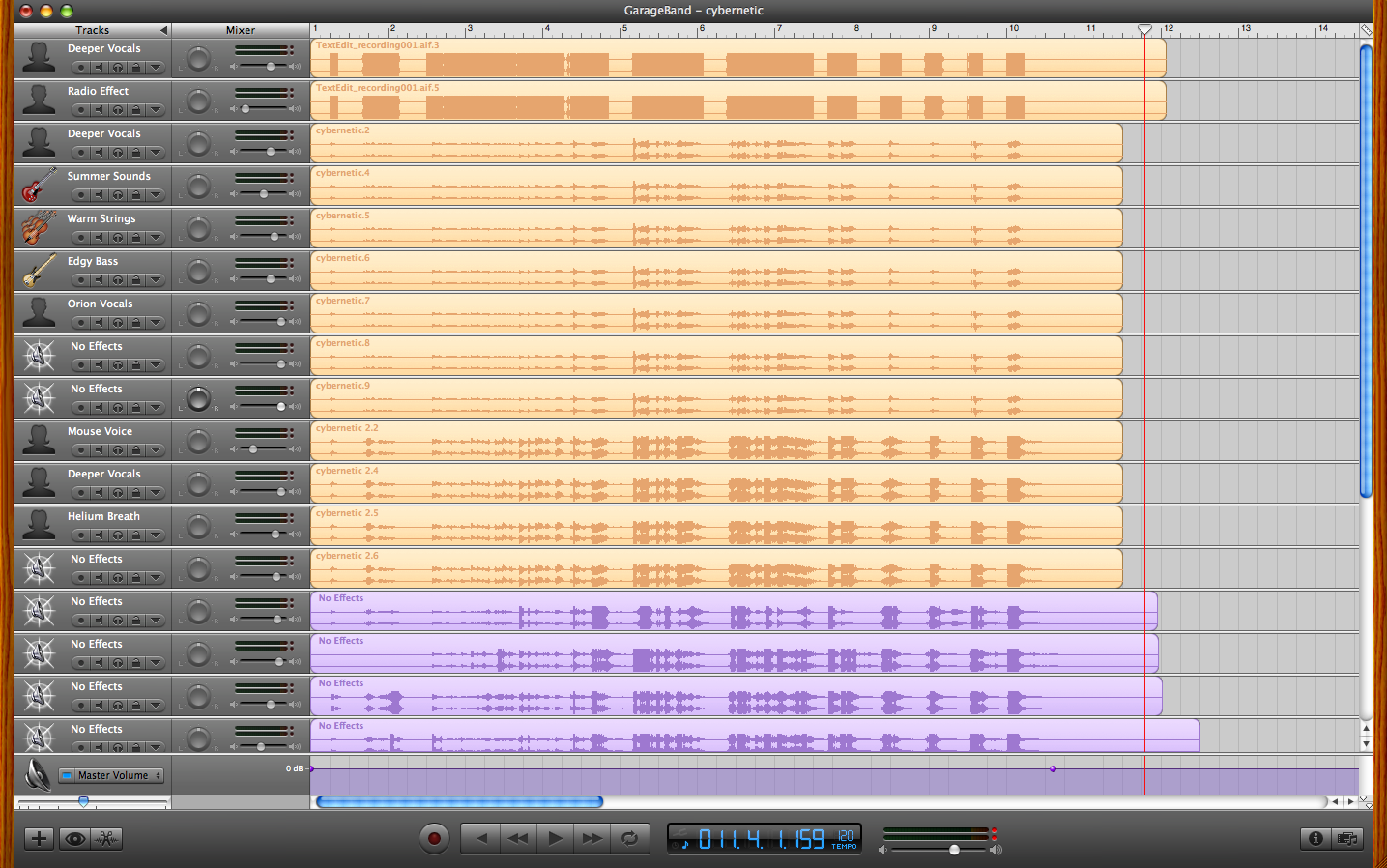
Task: Click measure 5 on the beat ruler
Action: click(x=624, y=30)
